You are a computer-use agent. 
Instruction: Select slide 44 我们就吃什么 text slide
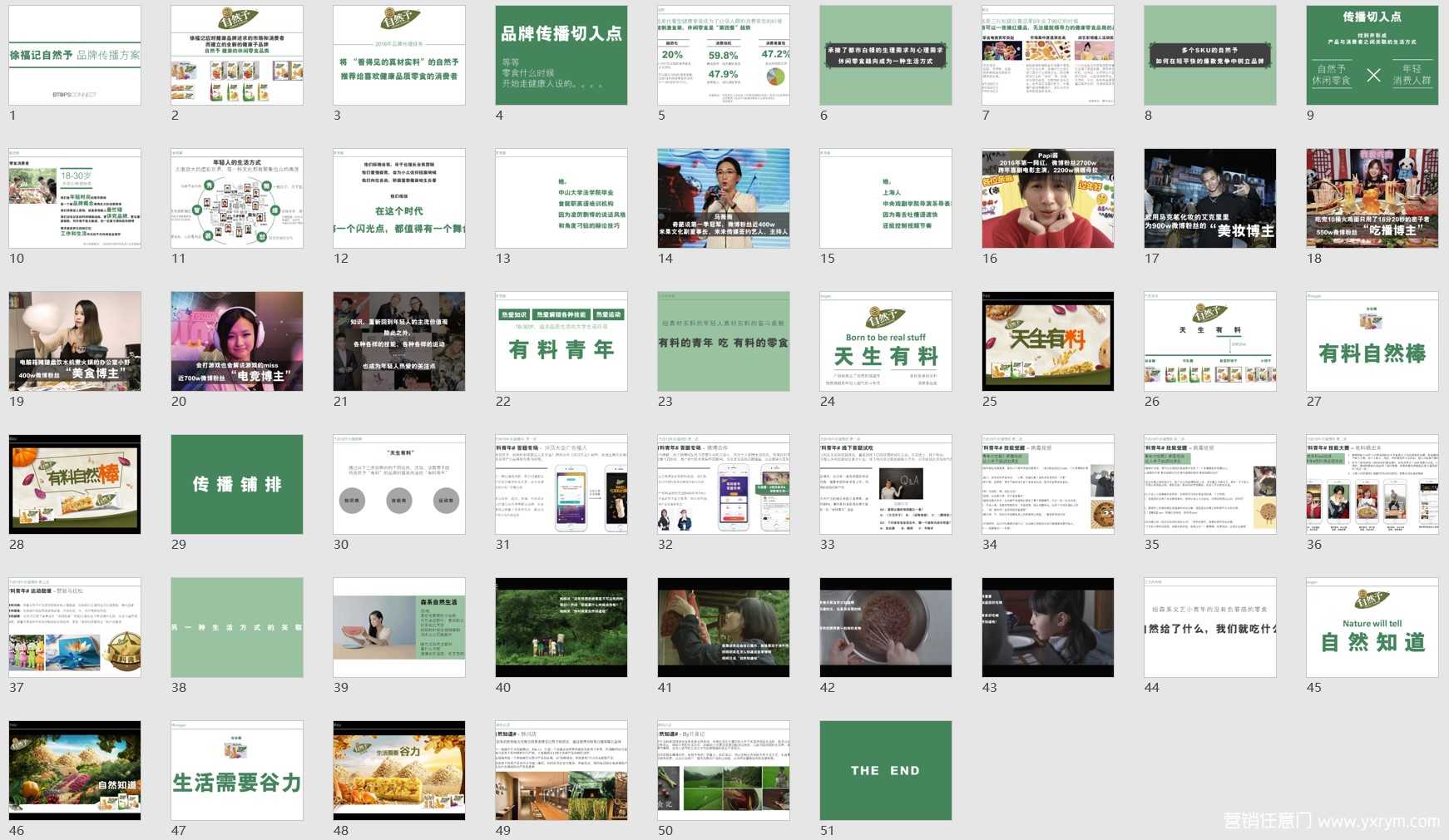(x=1210, y=627)
